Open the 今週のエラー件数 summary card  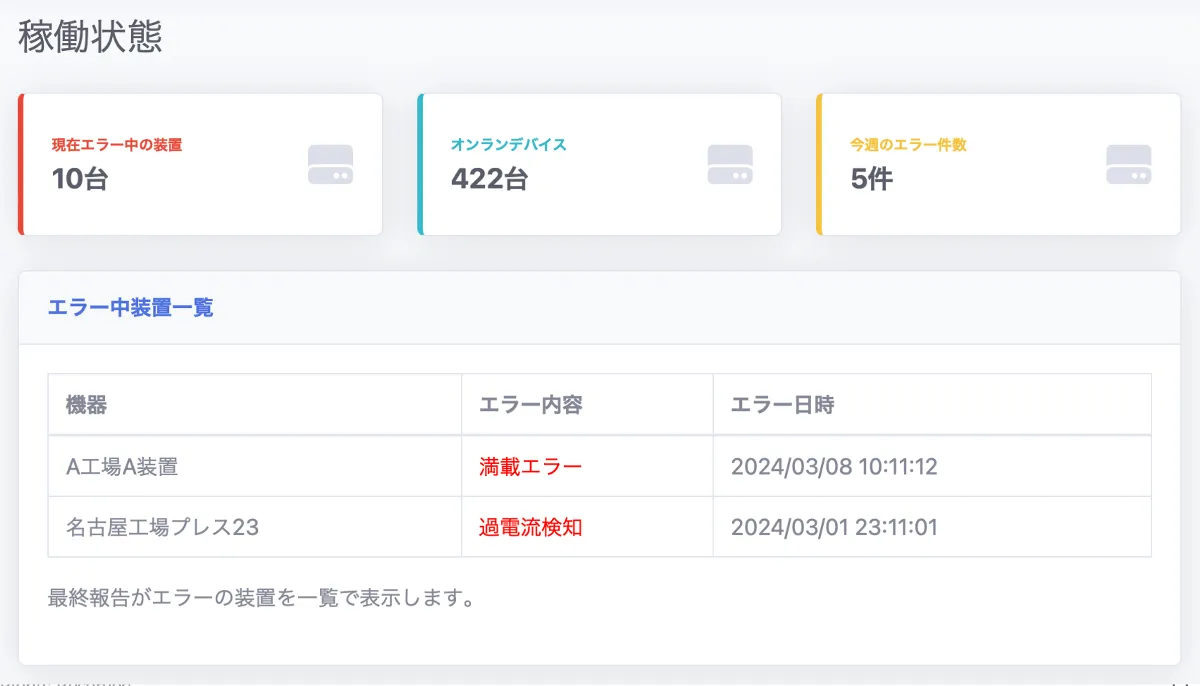[998, 164]
